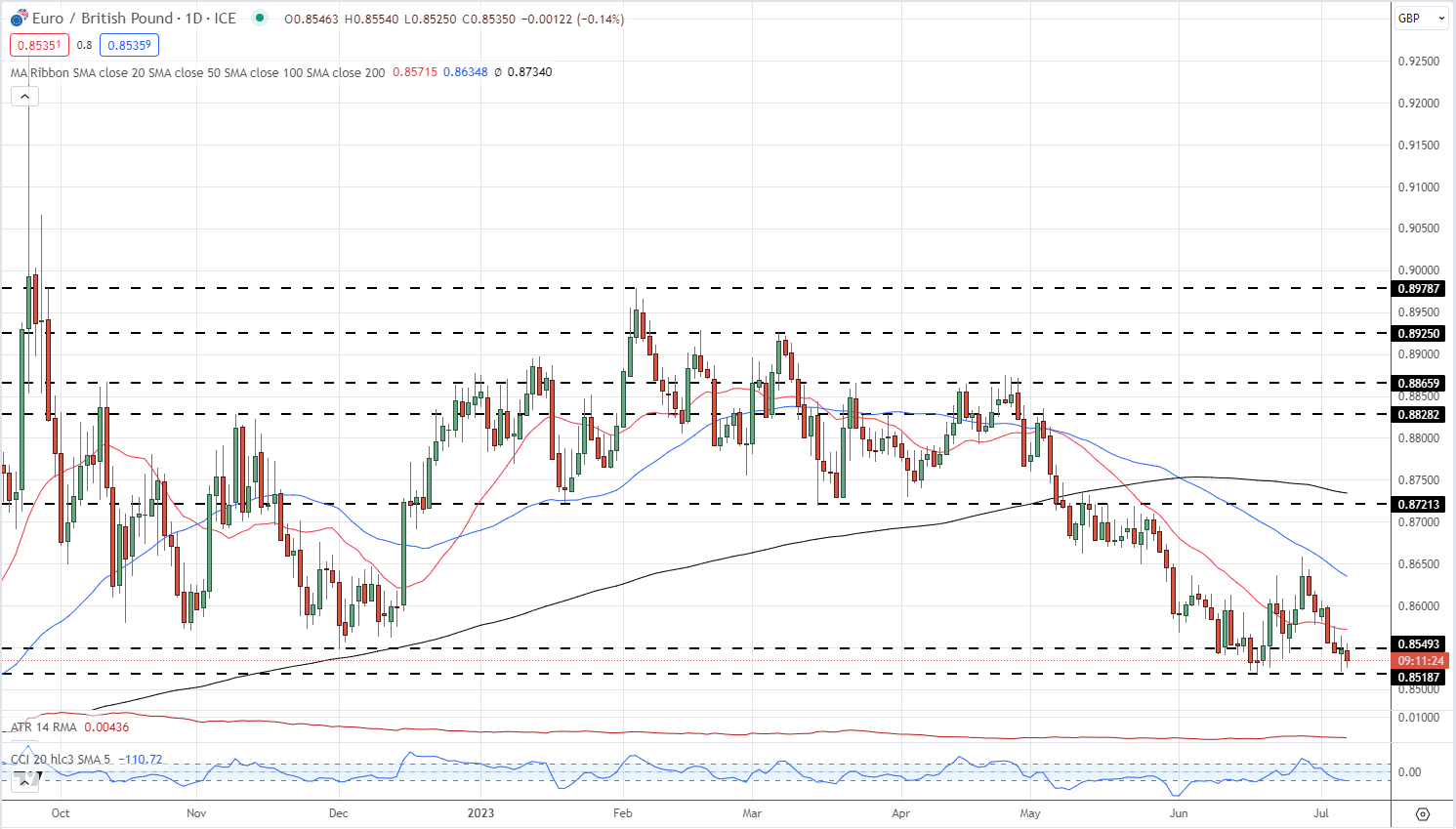Click the Jun label on time axis
The image size is (1456, 829).
point(1179,813)
